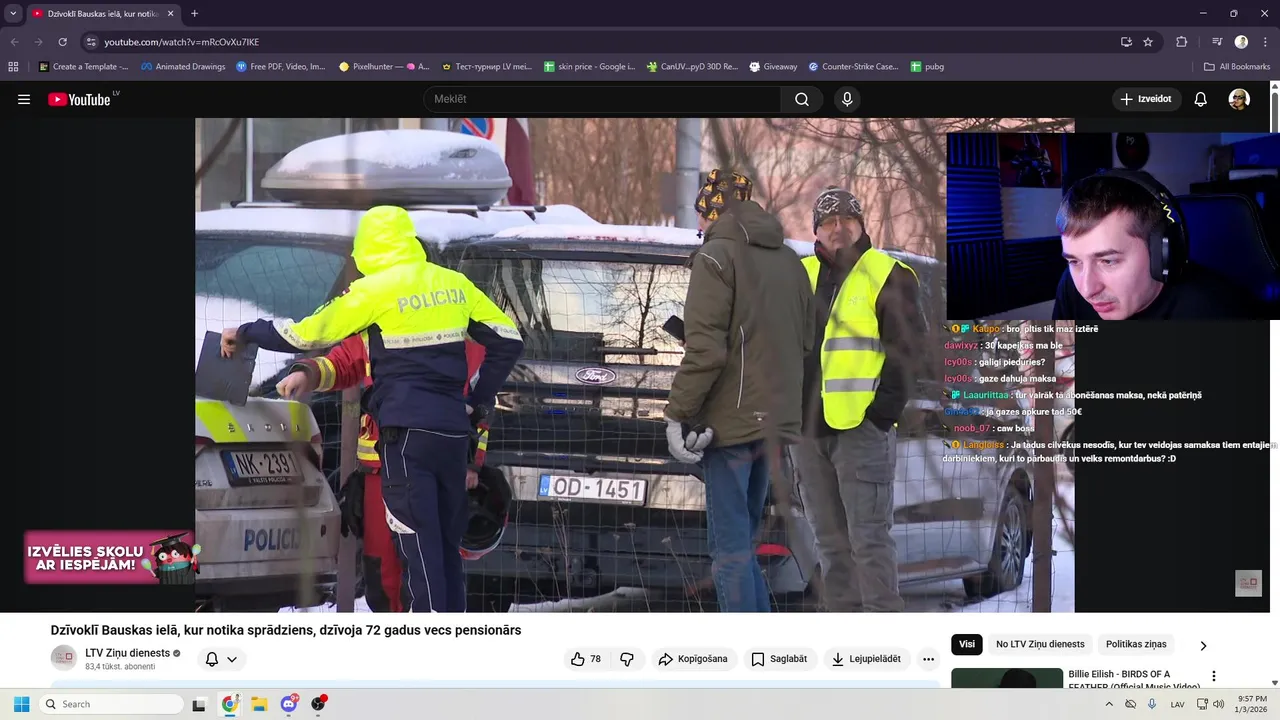Screen dimensions: 1280x720
Task: Open the YouTube guide hamburger menu
Action: [24, 99]
